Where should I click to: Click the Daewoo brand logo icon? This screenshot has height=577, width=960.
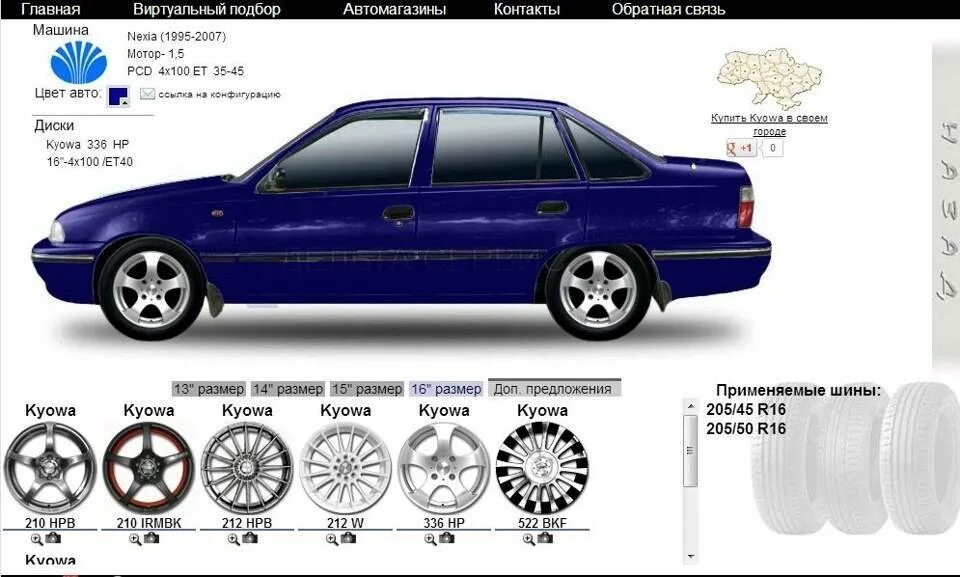[x=78, y=62]
